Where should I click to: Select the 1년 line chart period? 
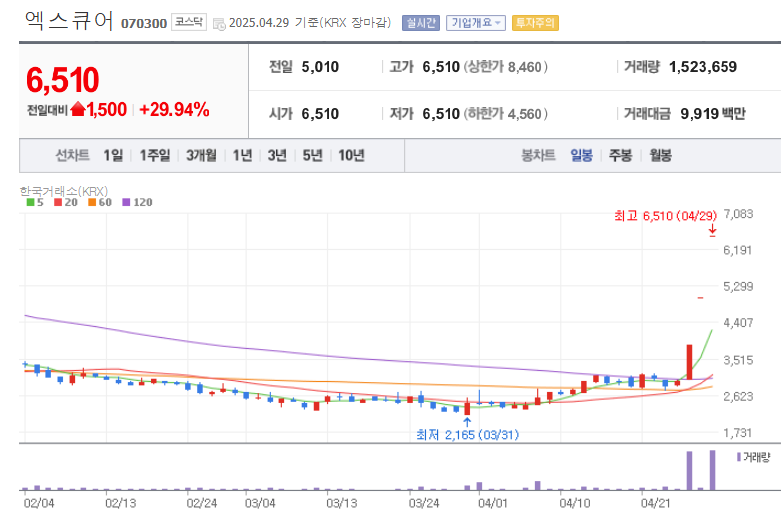point(243,155)
